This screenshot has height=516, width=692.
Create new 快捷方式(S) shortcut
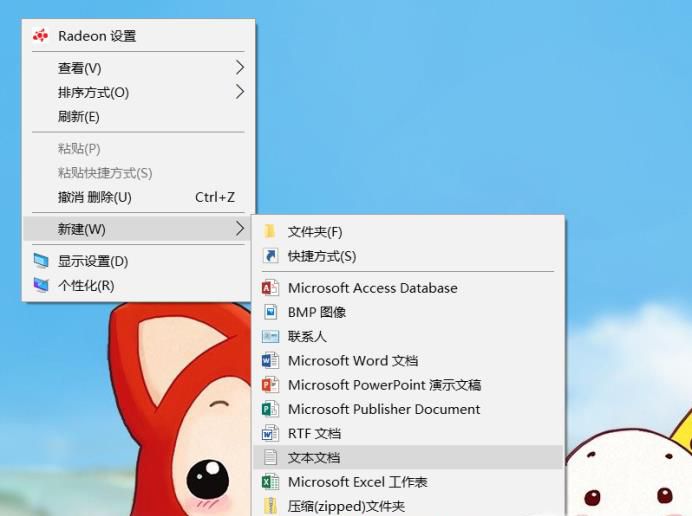click(409, 256)
